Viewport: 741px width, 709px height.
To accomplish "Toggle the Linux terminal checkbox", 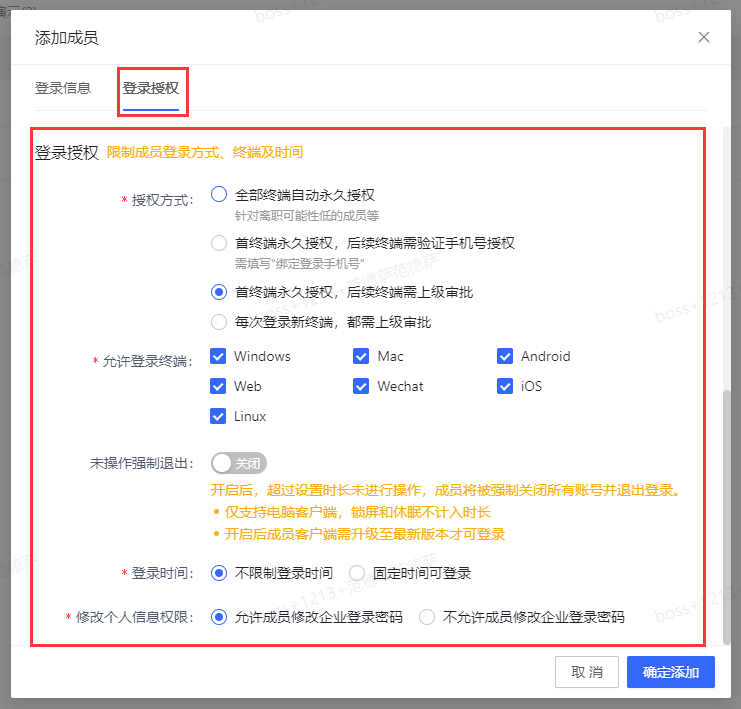I will (x=218, y=416).
